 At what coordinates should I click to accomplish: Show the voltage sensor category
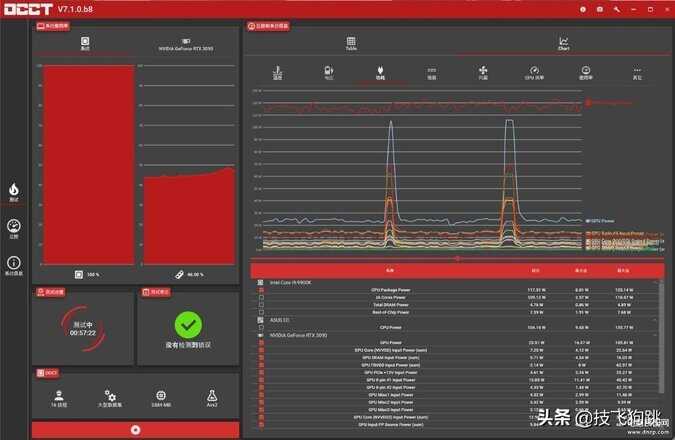tap(329, 72)
